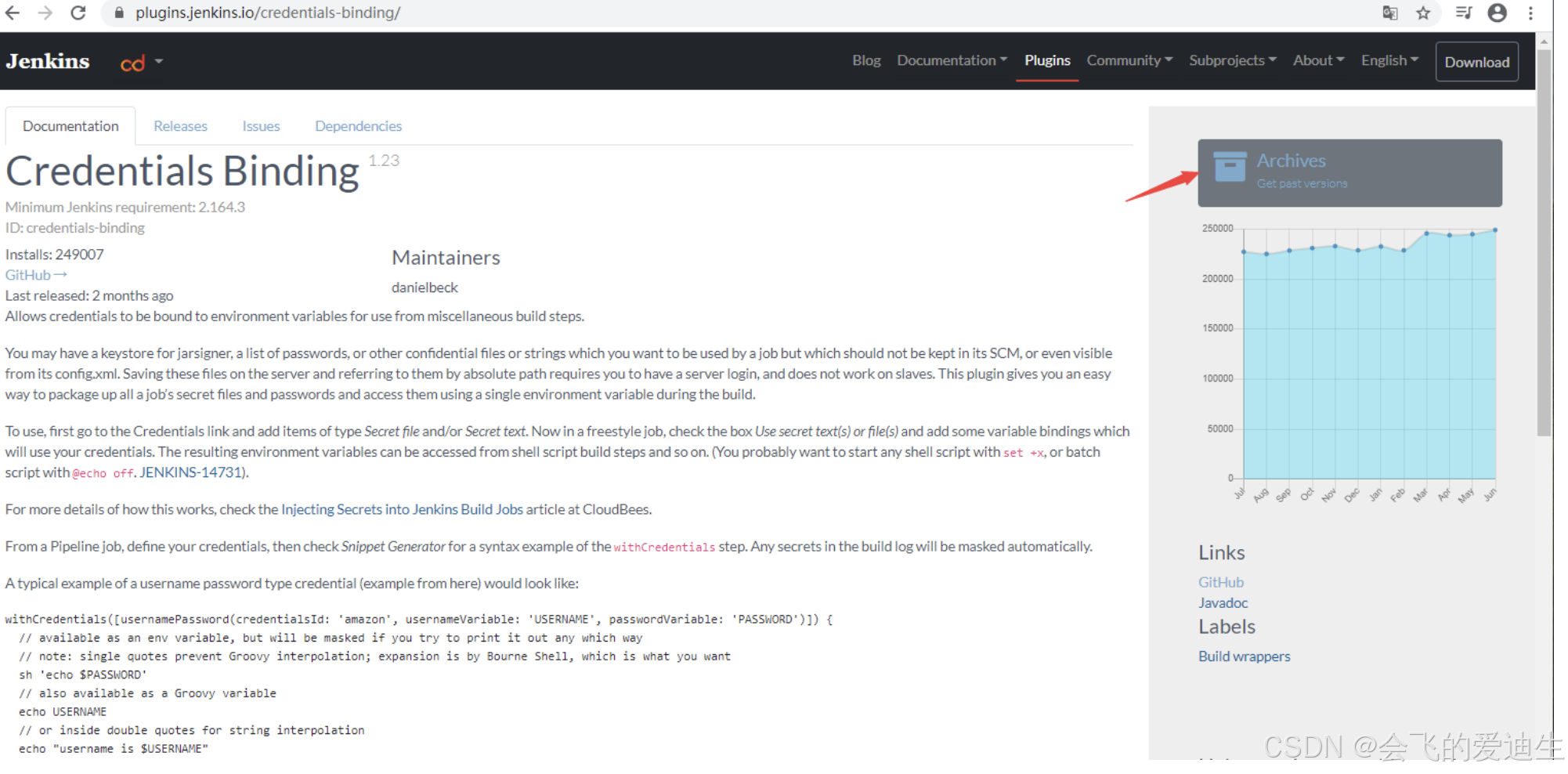Open the Build wrappers label link

click(1244, 656)
